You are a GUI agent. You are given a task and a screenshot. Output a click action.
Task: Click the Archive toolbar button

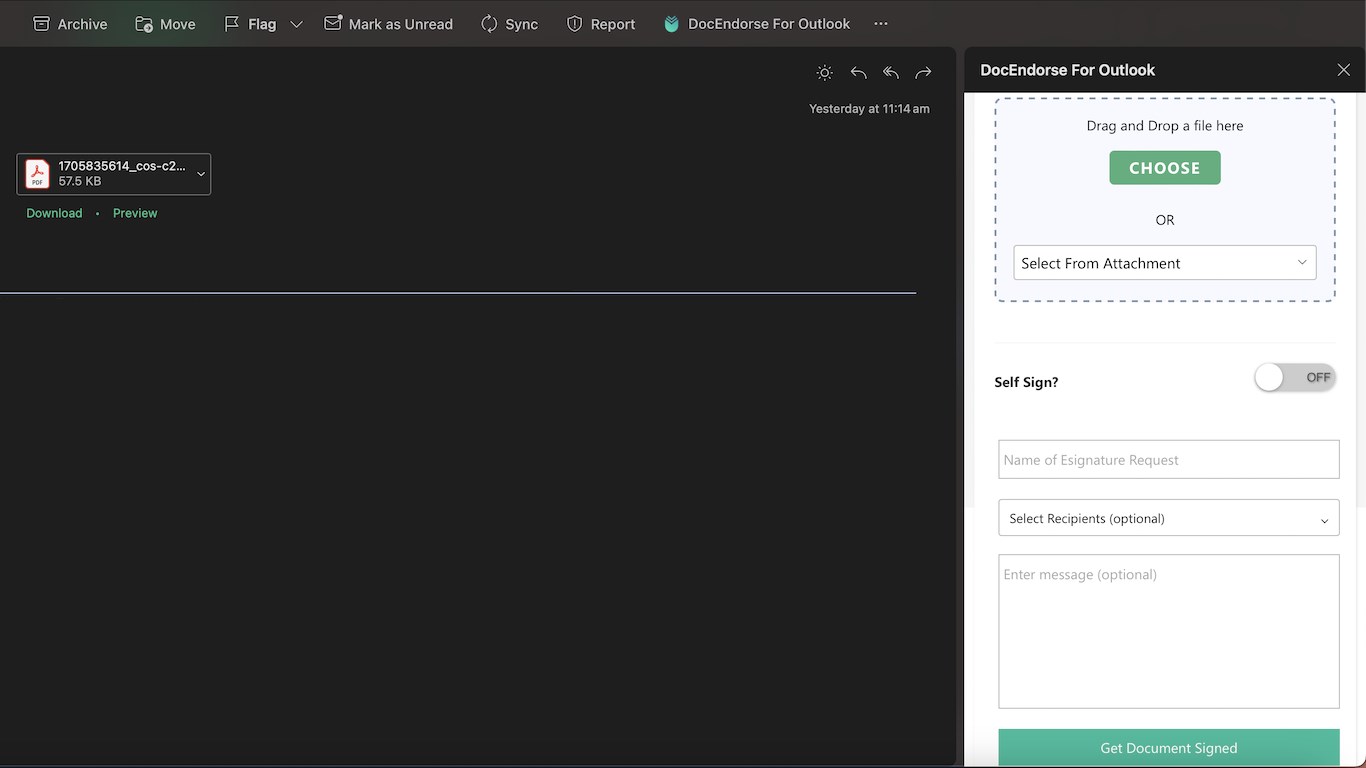click(x=70, y=24)
